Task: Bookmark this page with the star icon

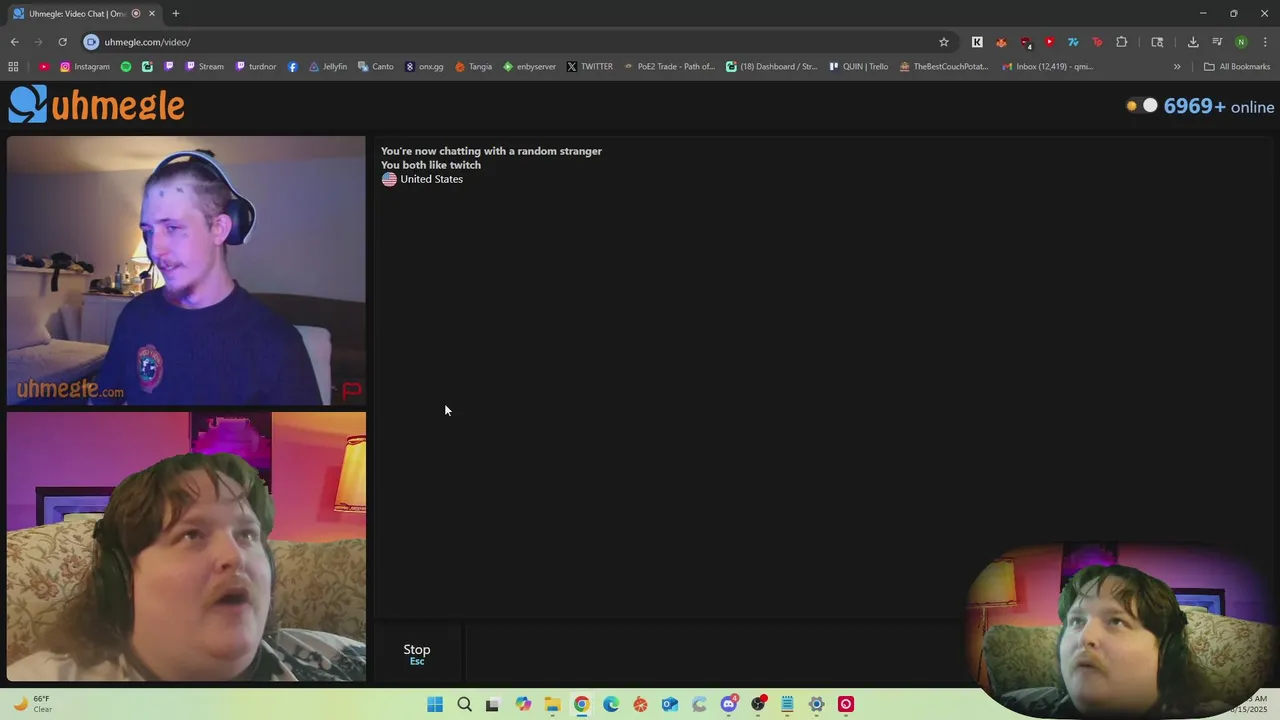Action: [943, 42]
